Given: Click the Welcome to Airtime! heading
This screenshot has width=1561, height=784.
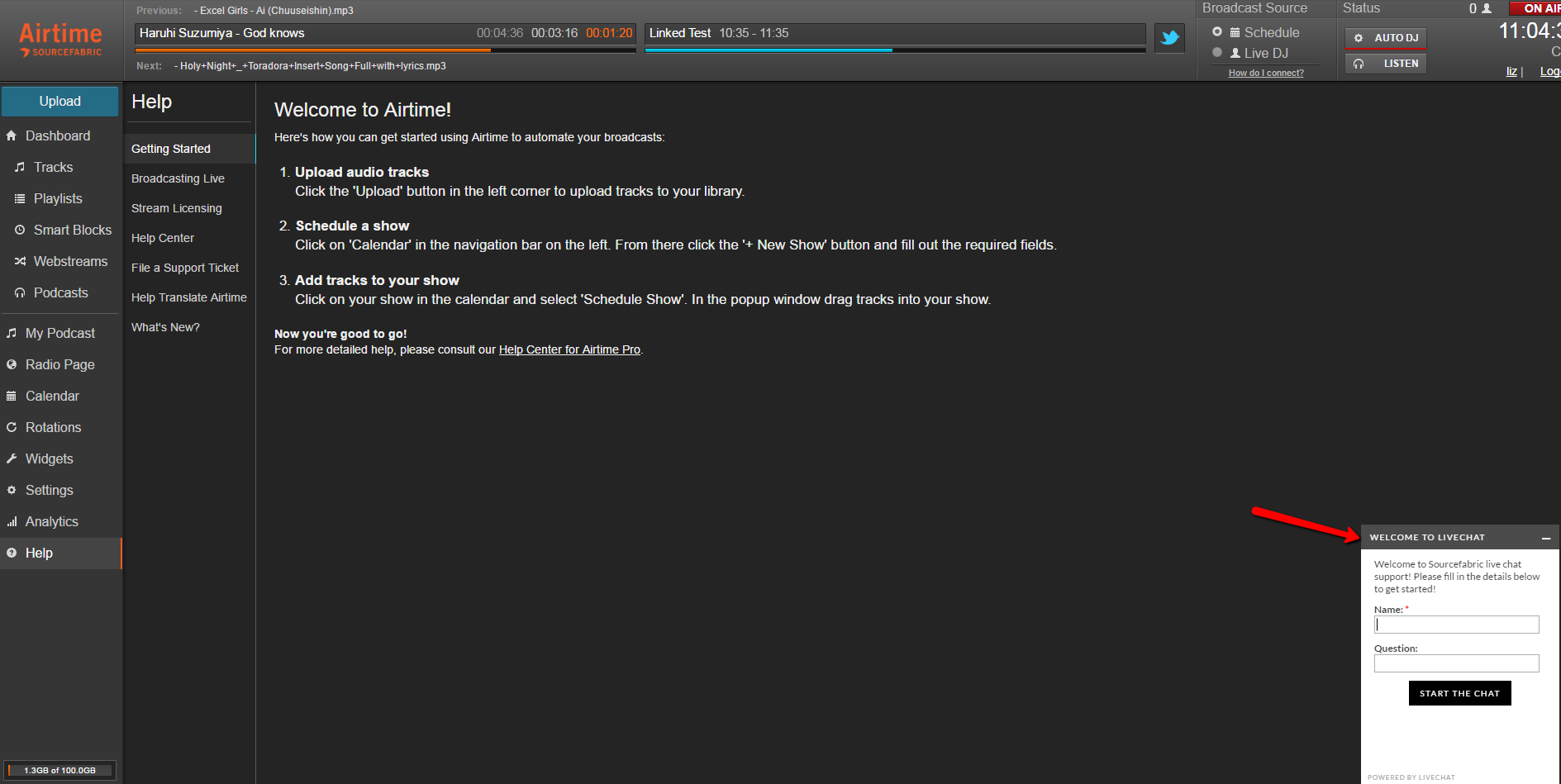Looking at the screenshot, I should [363, 110].
